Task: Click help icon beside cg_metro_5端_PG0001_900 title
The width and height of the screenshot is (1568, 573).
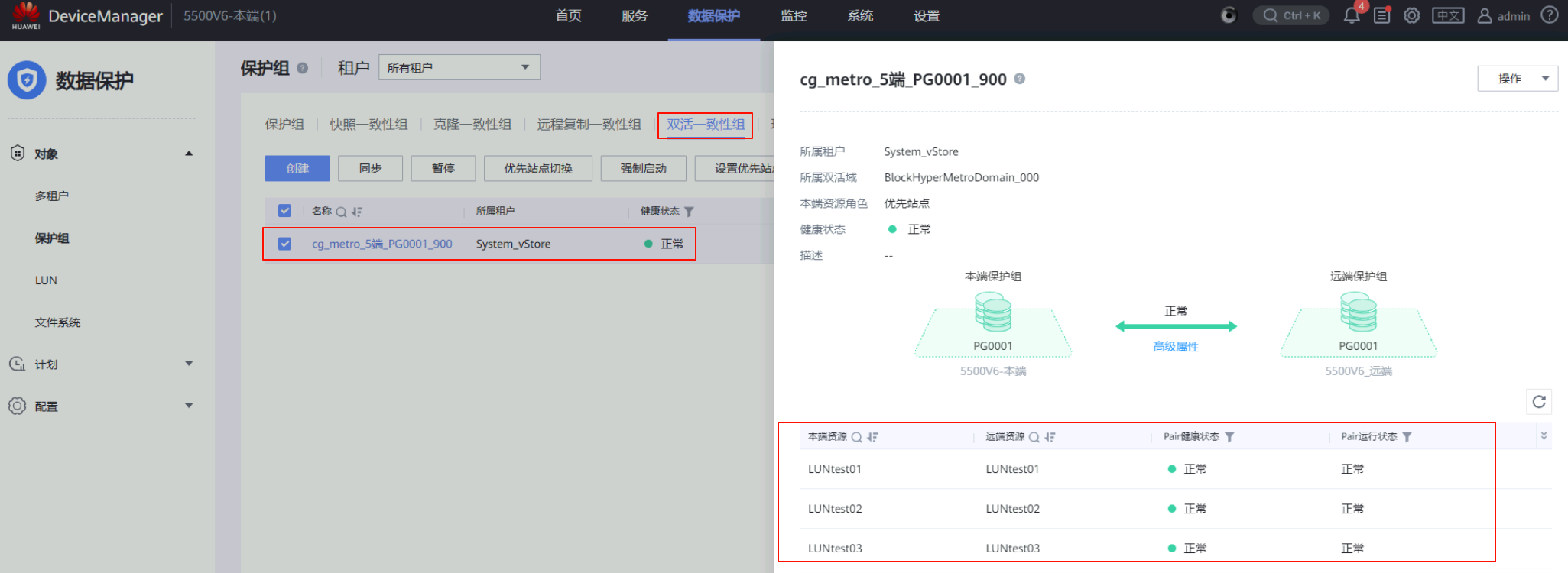Action: tap(1019, 79)
